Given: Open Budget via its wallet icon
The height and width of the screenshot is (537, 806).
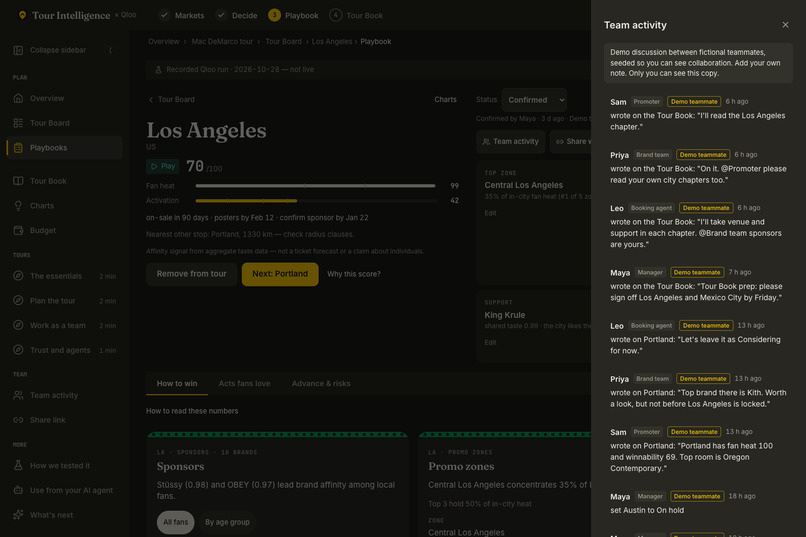Looking at the screenshot, I should click(x=19, y=230).
